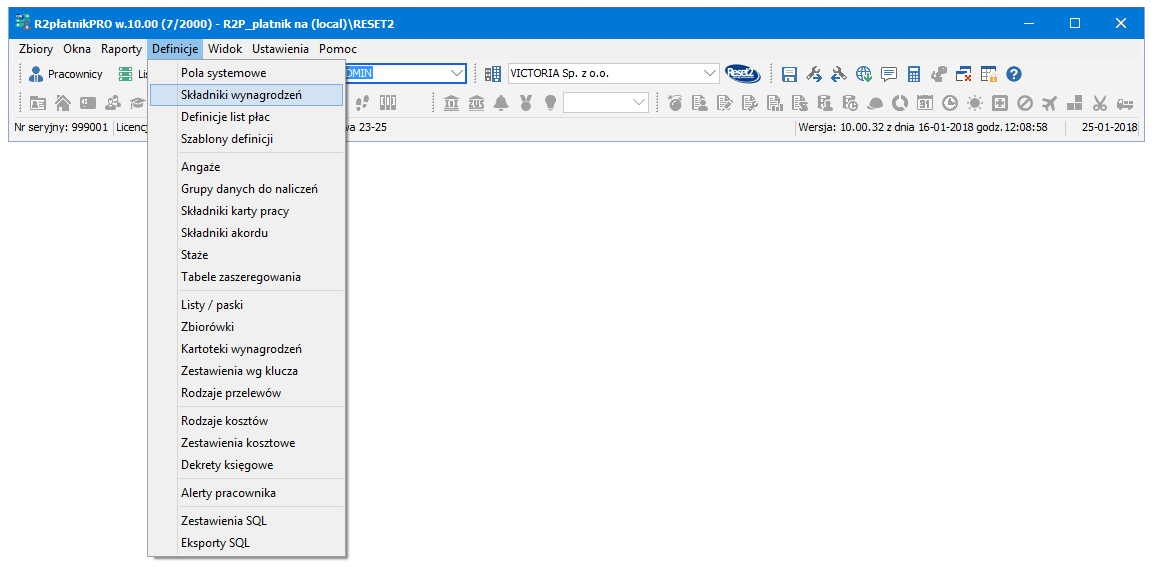This screenshot has height=567, width=1164.
Task: Open Zestawienia SQL menu item
Action: click(x=224, y=521)
